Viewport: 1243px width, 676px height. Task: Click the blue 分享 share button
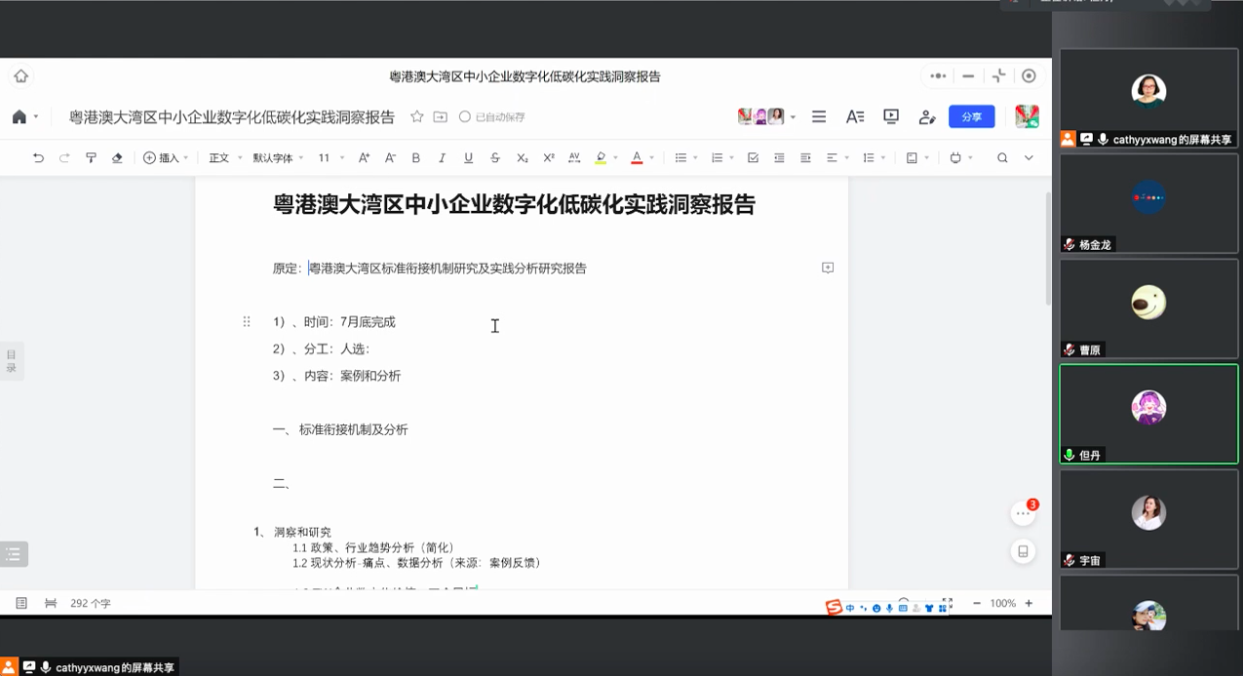(x=971, y=117)
